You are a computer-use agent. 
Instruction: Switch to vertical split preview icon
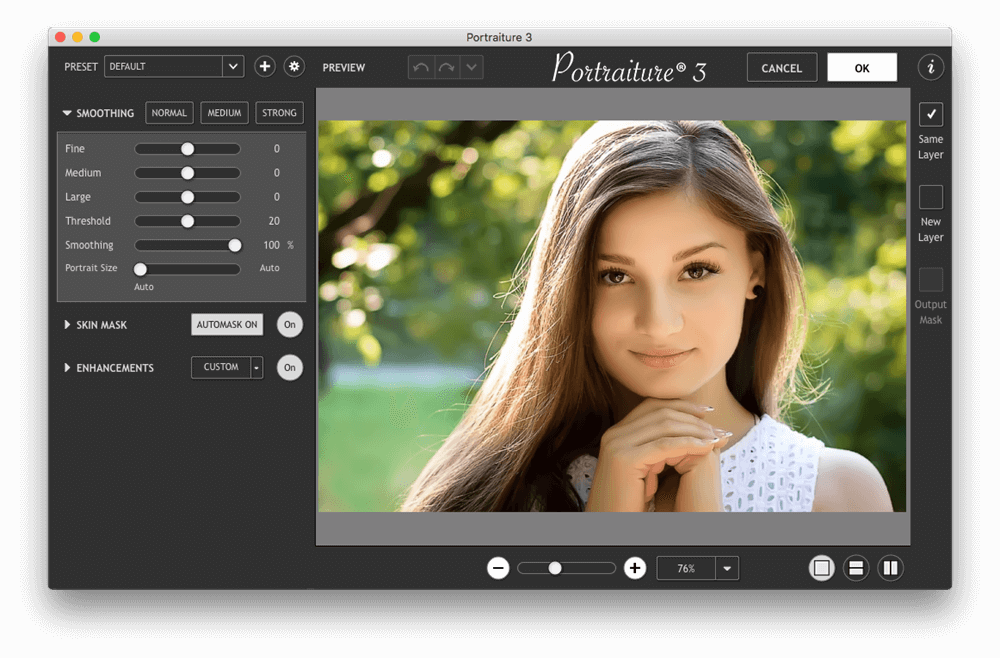tap(890, 568)
